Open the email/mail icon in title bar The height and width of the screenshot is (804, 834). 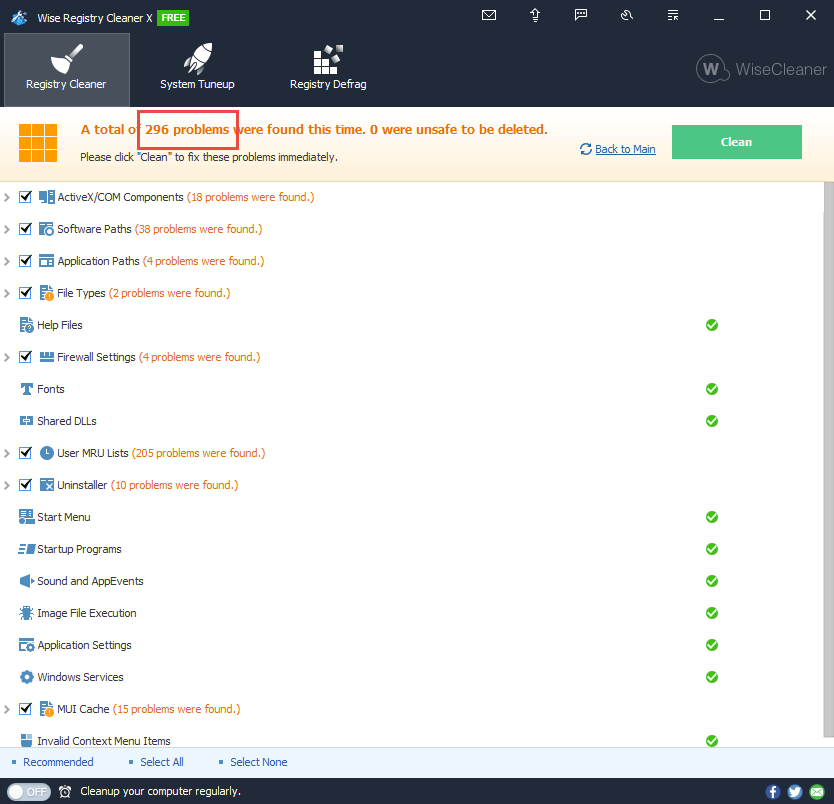pos(489,15)
